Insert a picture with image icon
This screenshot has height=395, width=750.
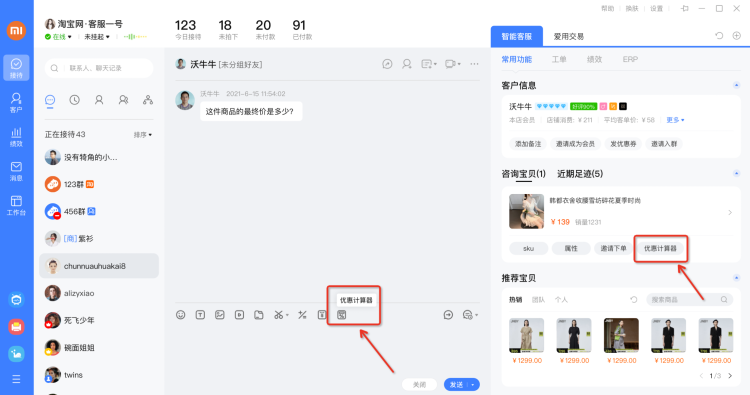pyautogui.click(x=220, y=315)
